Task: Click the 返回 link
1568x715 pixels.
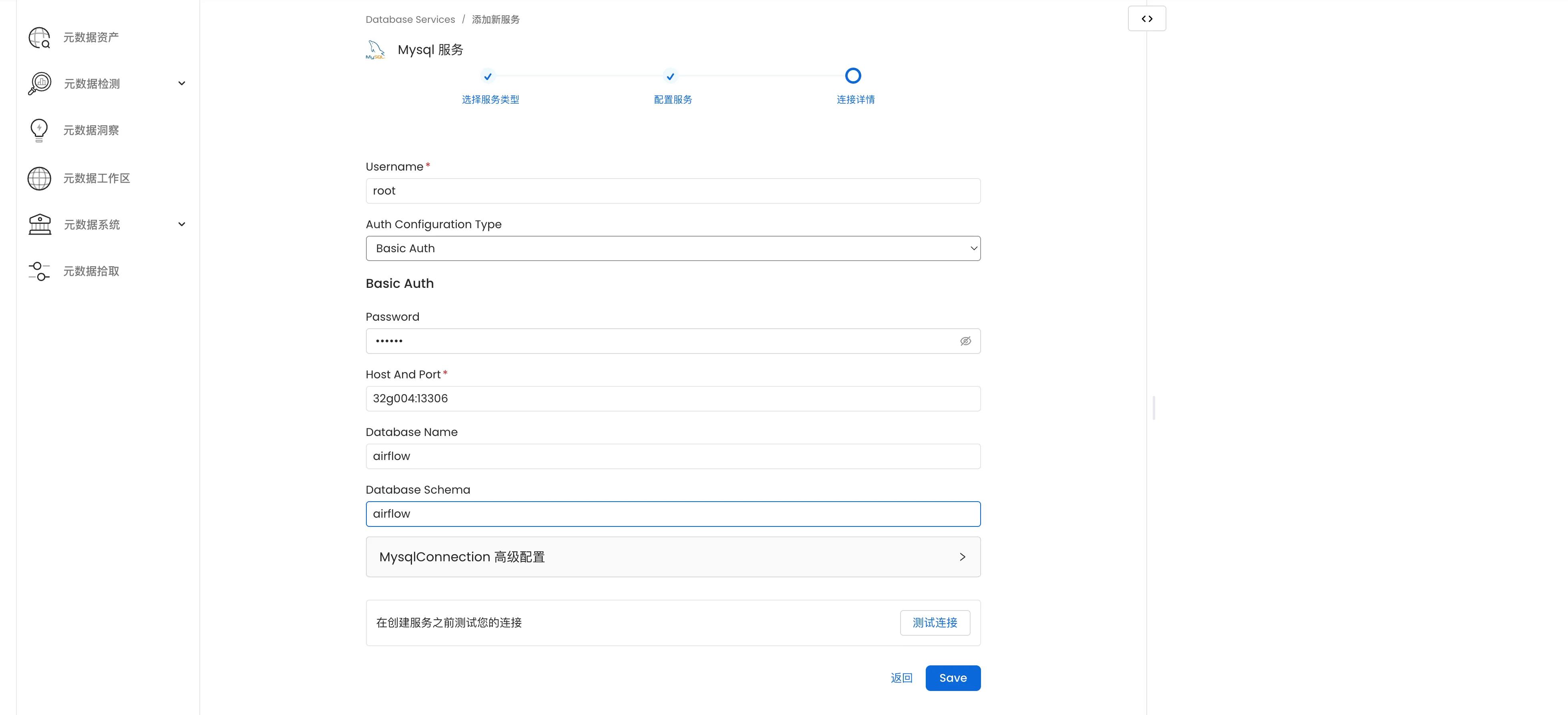Action: pyautogui.click(x=901, y=678)
